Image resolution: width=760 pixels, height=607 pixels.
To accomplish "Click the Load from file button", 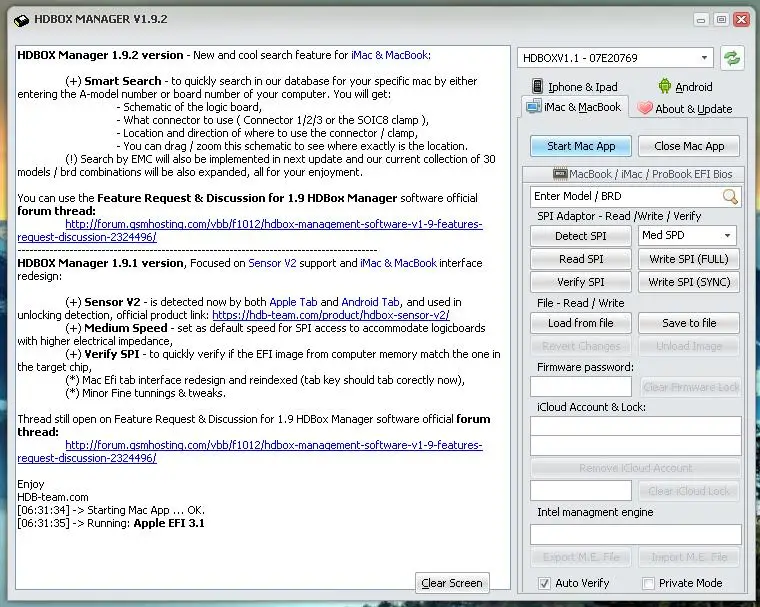I will (581, 323).
